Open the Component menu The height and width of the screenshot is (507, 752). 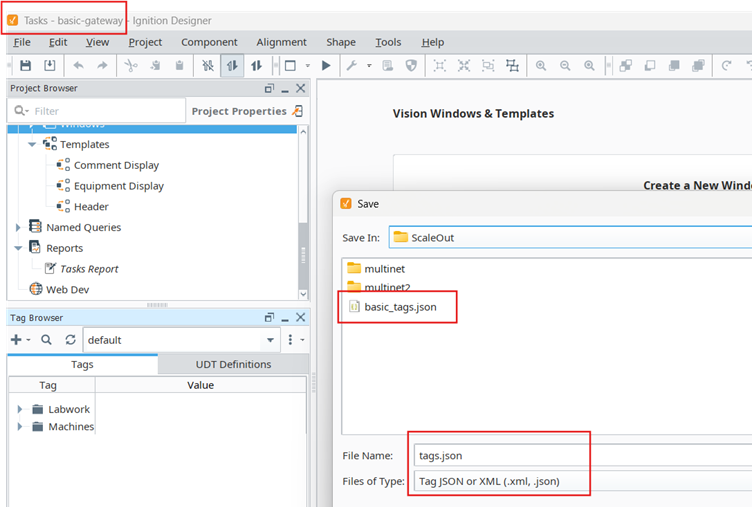pos(209,42)
